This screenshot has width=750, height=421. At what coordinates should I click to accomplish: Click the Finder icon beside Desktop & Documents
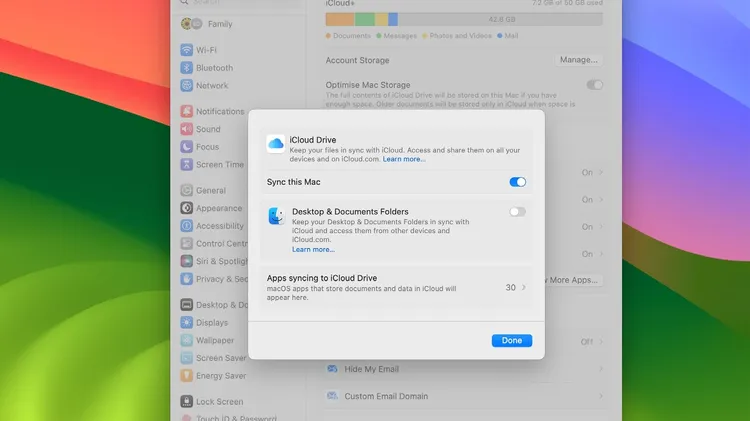276,216
